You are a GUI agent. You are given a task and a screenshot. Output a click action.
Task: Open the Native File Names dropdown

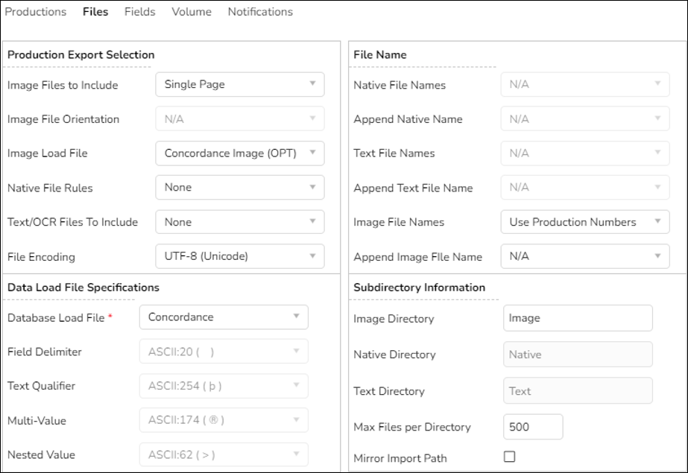point(585,84)
